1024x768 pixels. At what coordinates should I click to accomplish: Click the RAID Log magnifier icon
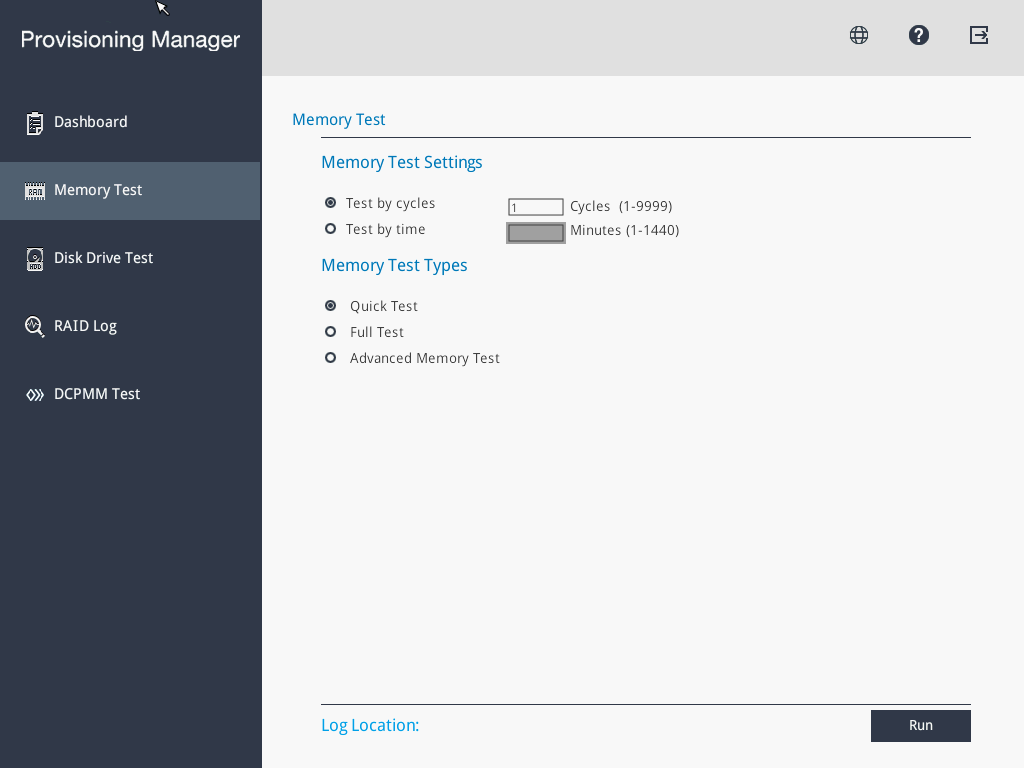point(35,327)
